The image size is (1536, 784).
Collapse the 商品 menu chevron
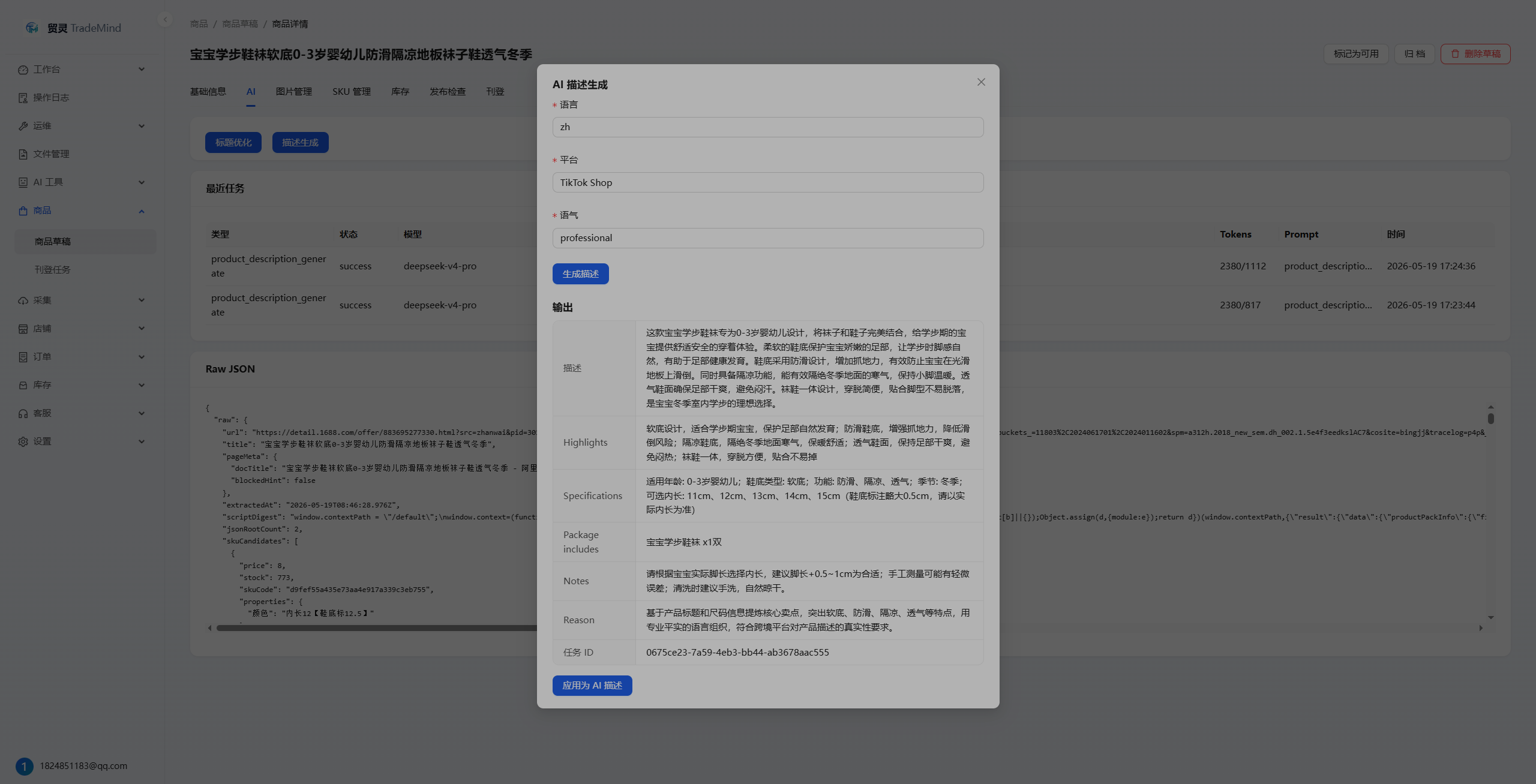[142, 211]
